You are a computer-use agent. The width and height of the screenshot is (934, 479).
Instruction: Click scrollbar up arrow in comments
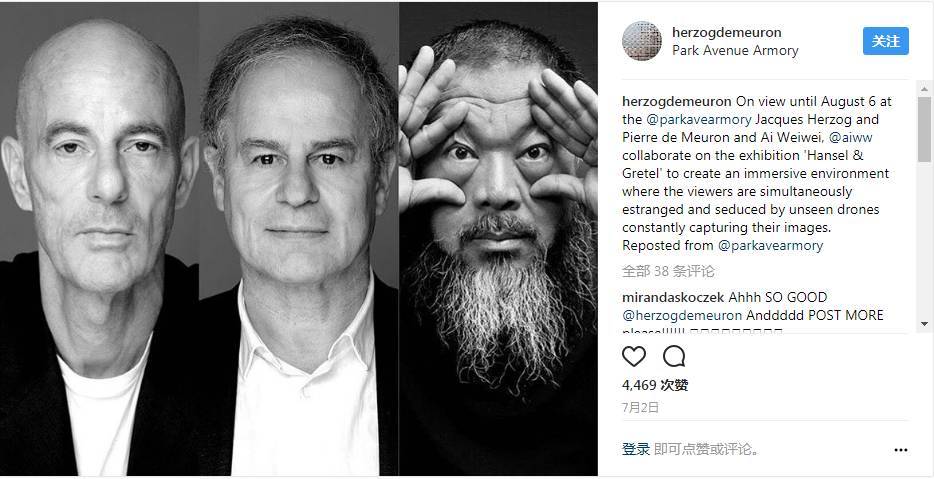tap(924, 89)
